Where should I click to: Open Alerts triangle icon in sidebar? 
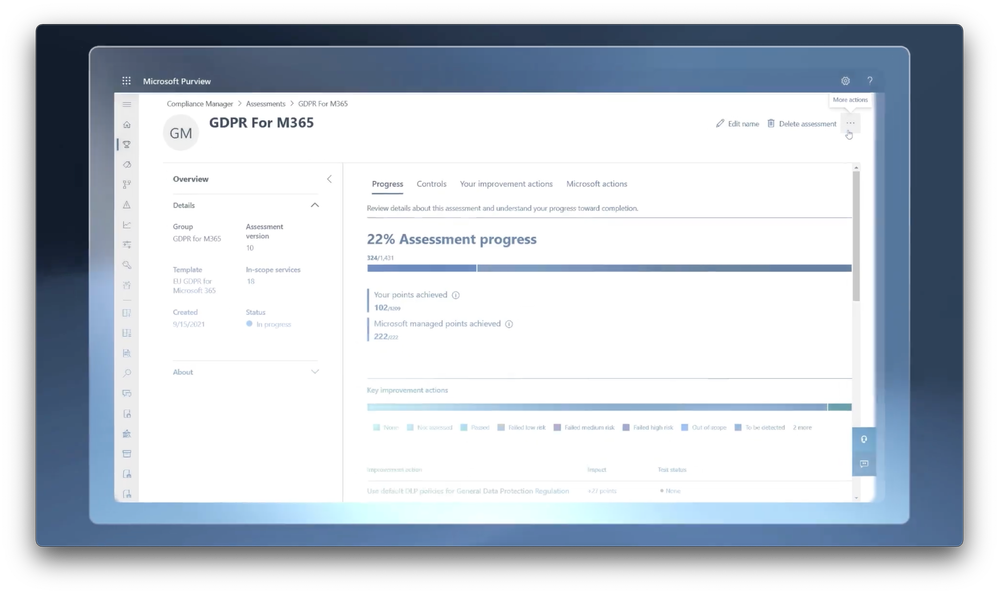(x=127, y=205)
